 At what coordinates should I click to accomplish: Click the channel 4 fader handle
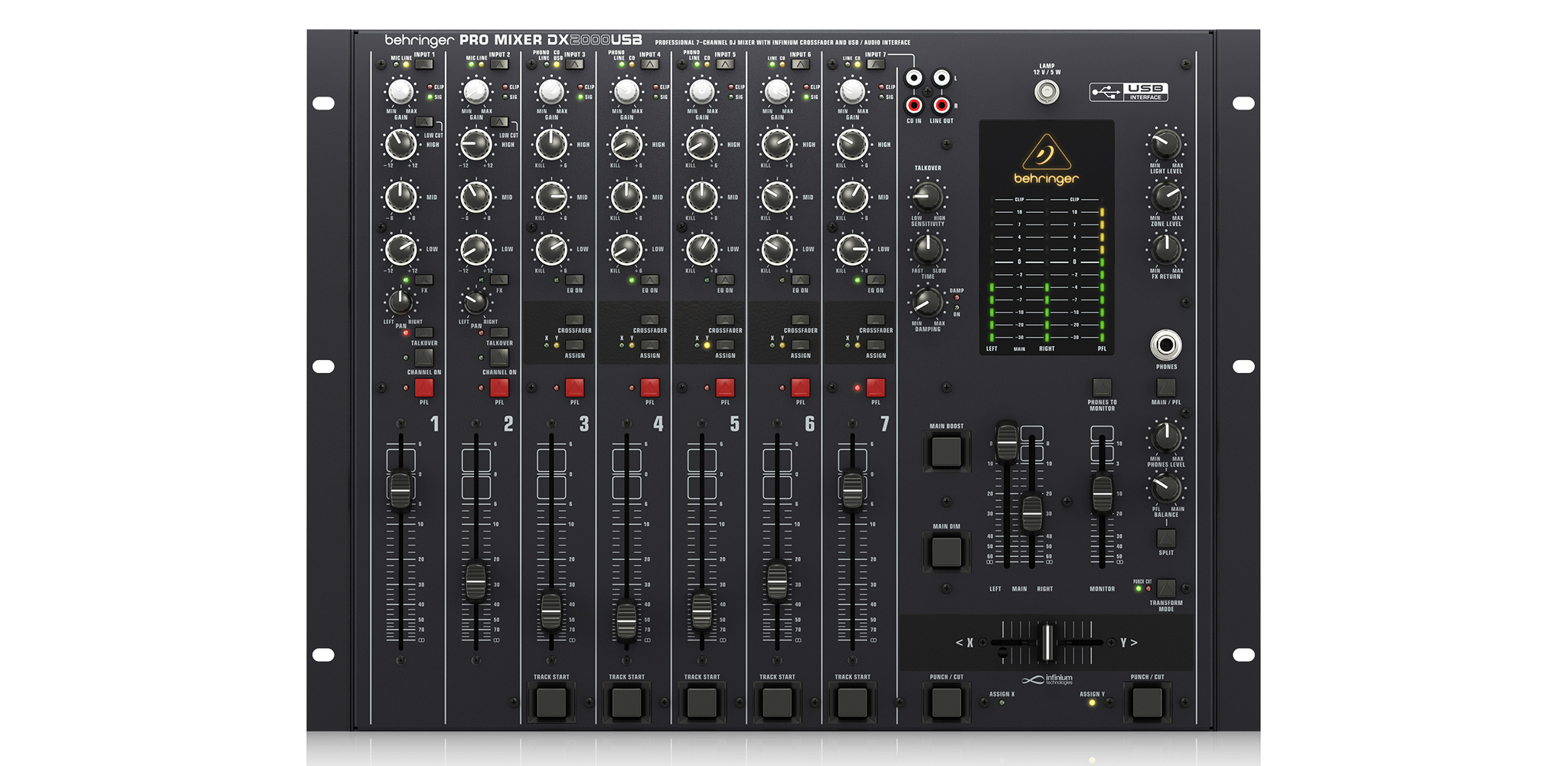[x=626, y=620]
